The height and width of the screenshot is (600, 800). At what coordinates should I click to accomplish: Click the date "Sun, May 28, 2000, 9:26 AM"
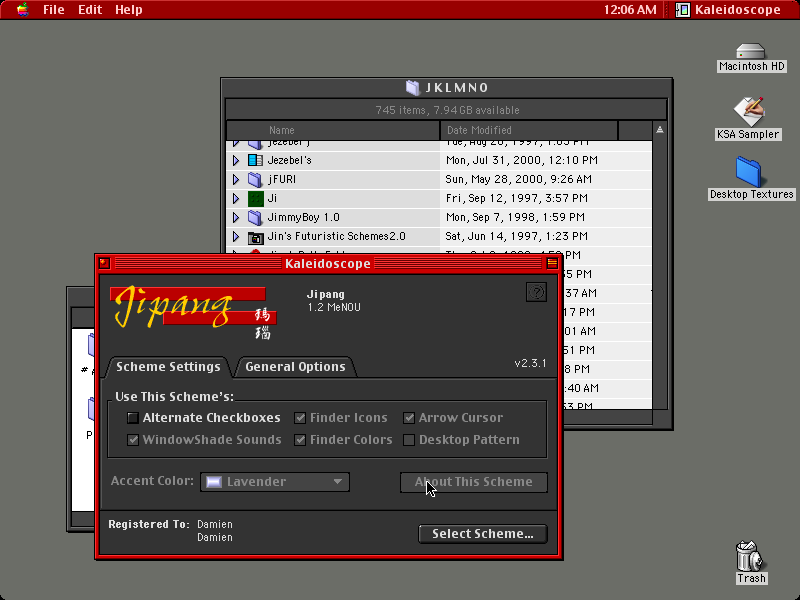tap(518, 179)
